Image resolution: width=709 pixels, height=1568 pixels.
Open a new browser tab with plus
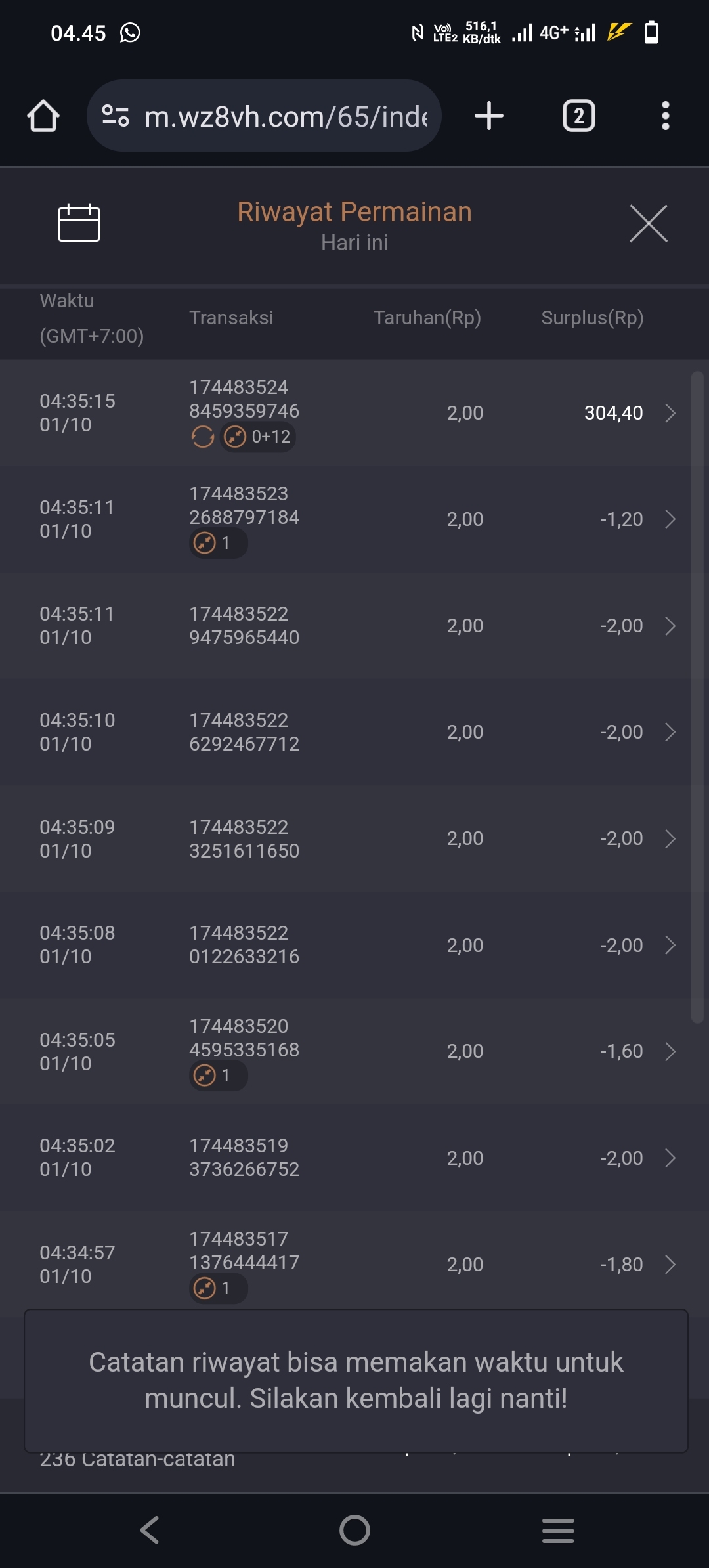pyautogui.click(x=488, y=116)
